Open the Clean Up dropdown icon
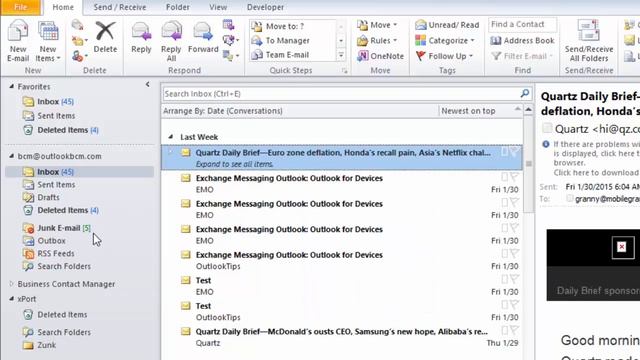This screenshot has width=640, height=360. point(80,40)
